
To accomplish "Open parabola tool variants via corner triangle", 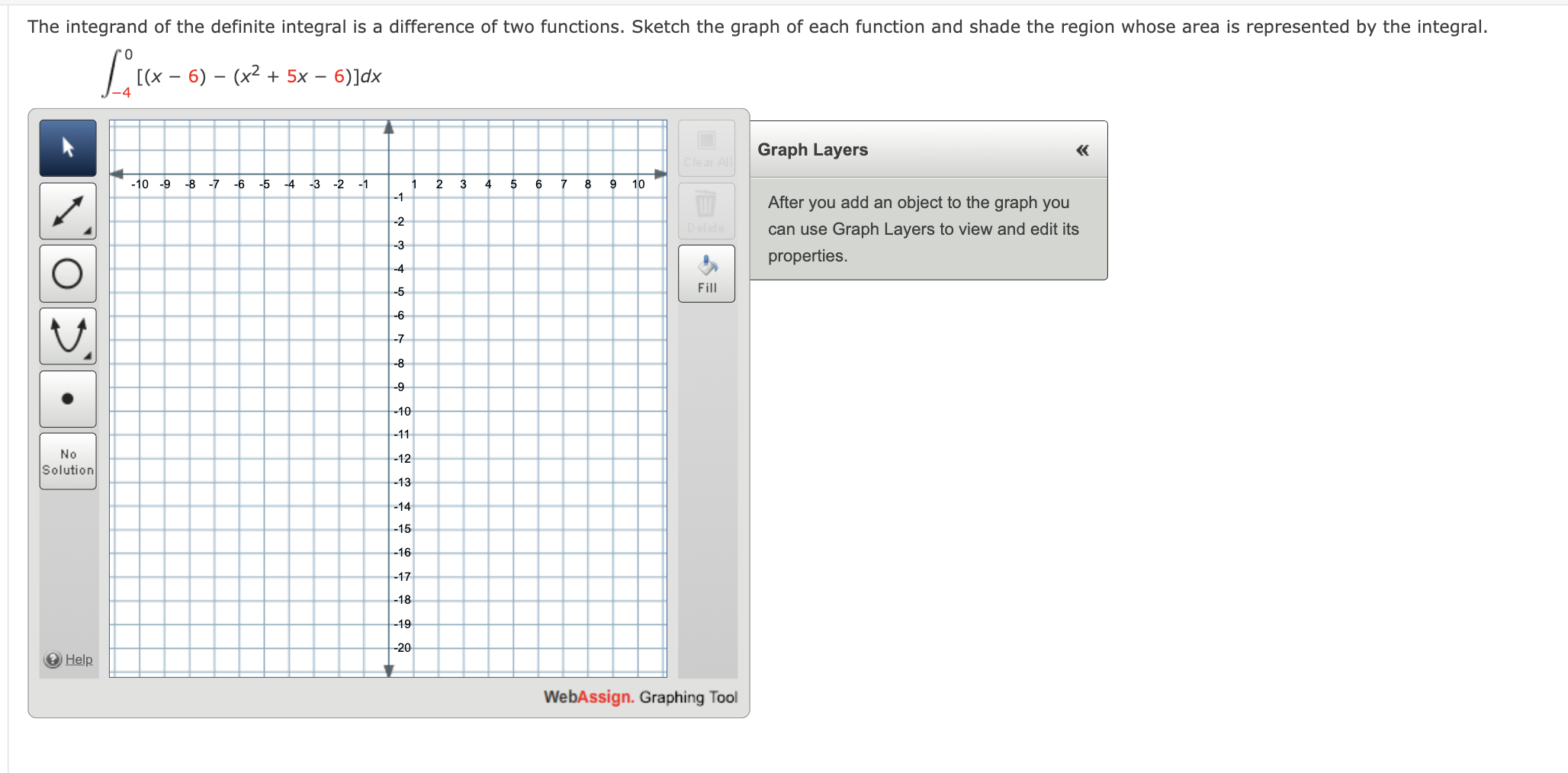I will (x=88, y=355).
